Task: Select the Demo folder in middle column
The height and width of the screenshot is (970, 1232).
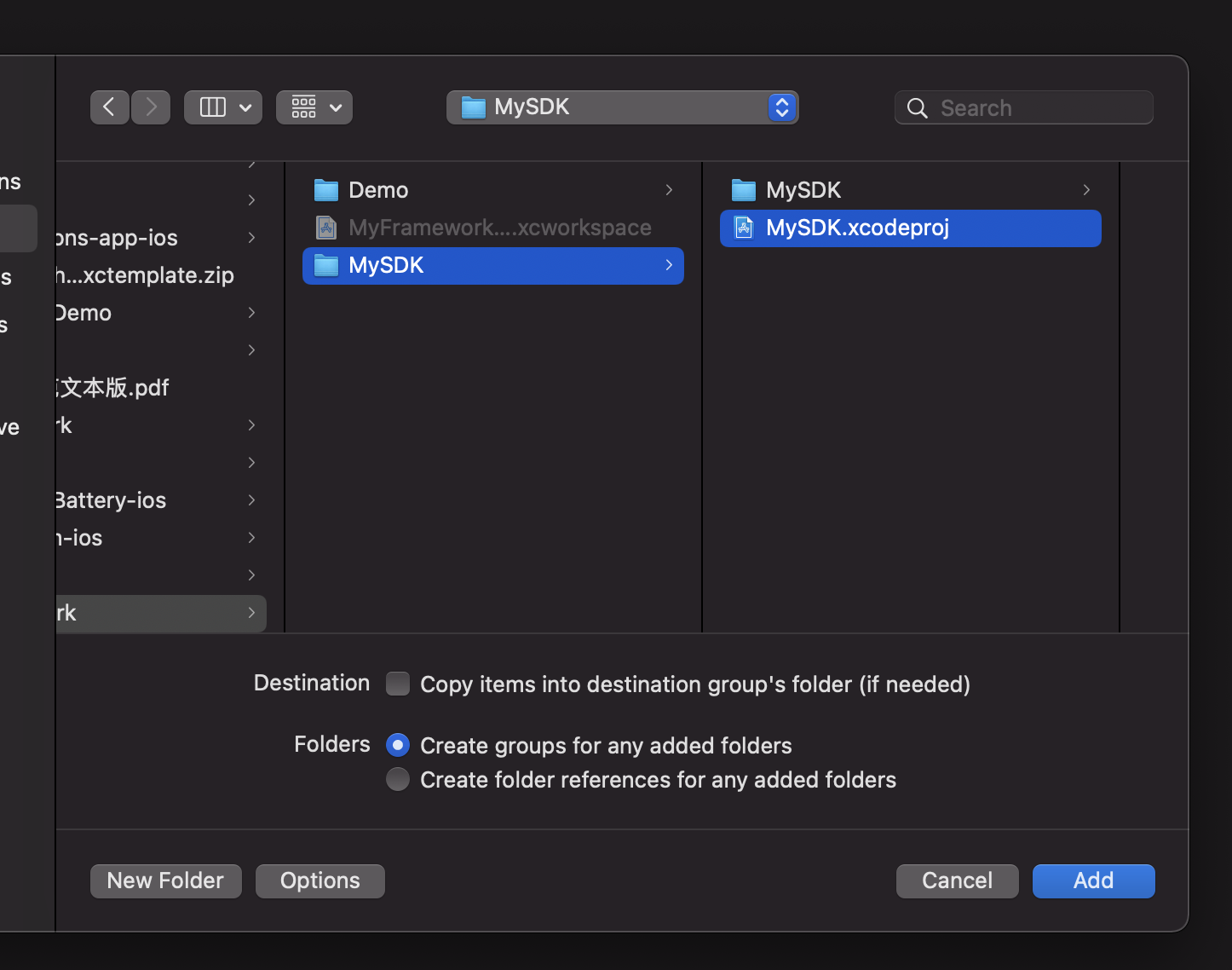Action: pos(493,190)
